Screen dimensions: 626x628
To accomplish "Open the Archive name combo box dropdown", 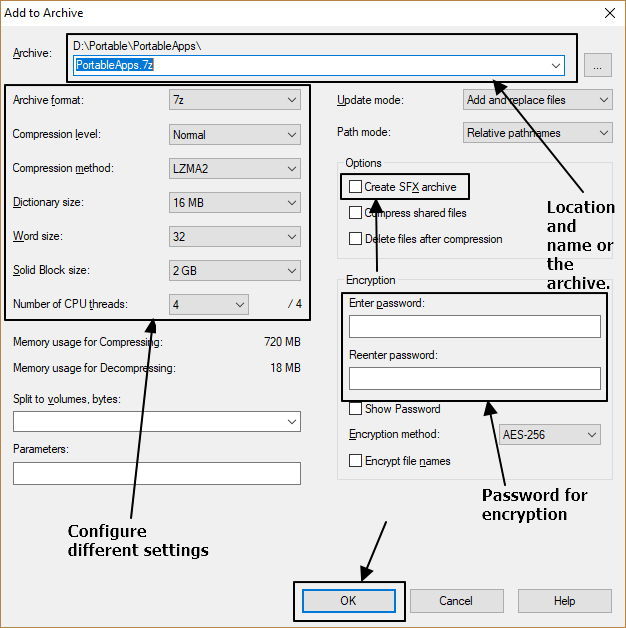I will pyautogui.click(x=556, y=65).
